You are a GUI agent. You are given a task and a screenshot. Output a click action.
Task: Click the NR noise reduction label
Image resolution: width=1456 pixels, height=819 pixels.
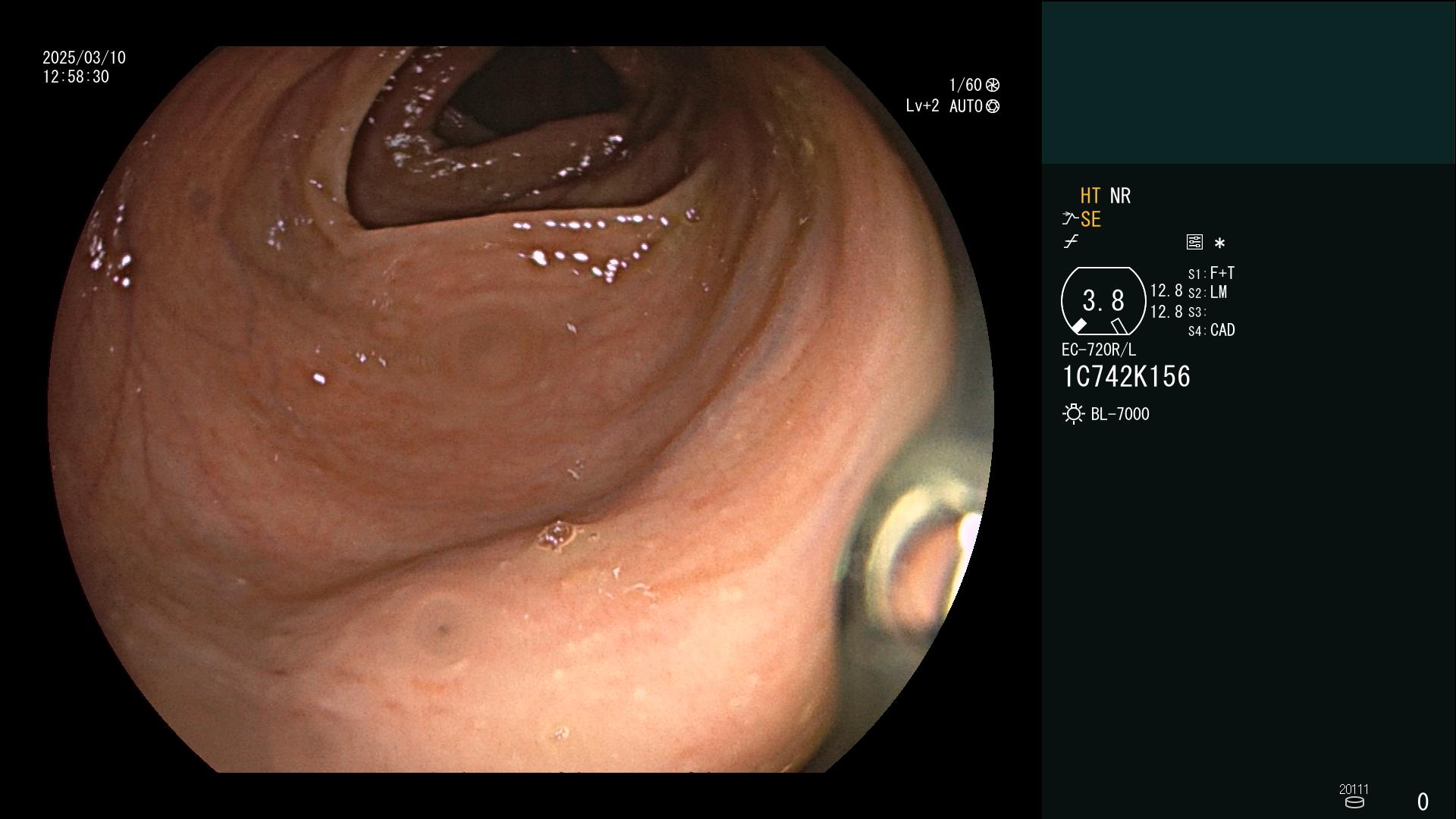[1120, 196]
